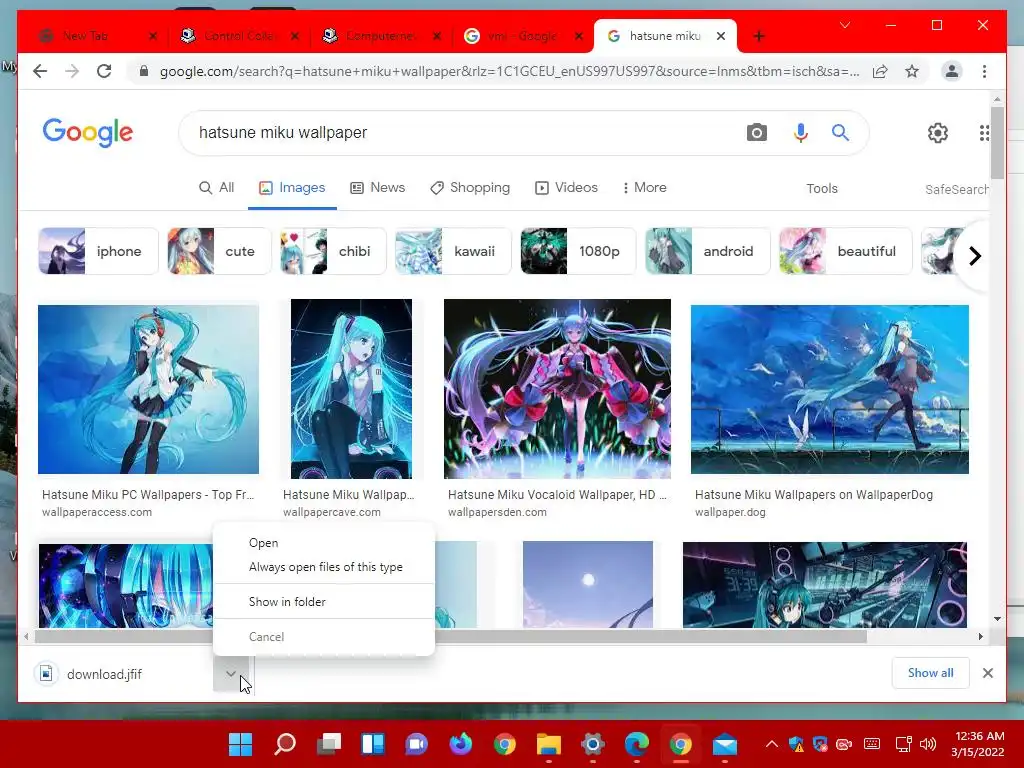The image size is (1024, 768).
Task: Toggle the download item options chevron
Action: [x=231, y=673]
